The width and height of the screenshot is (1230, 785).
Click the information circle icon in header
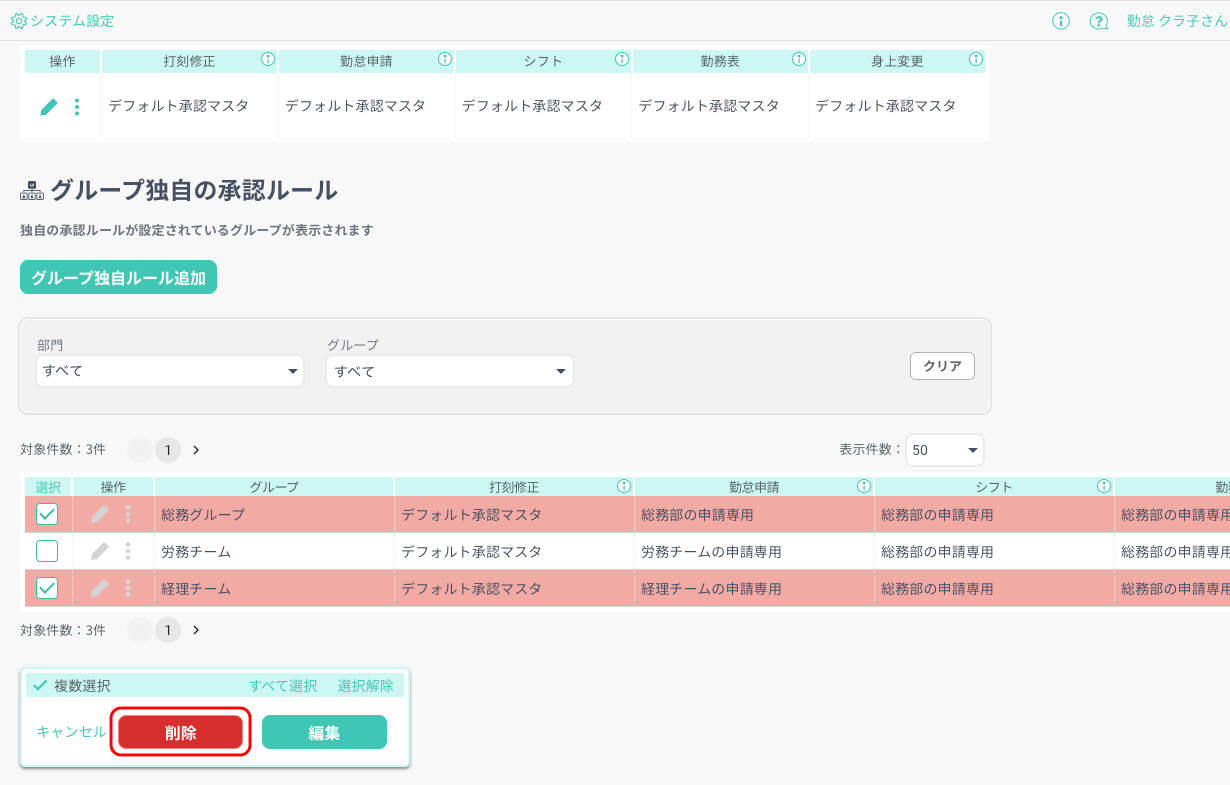(1062, 21)
